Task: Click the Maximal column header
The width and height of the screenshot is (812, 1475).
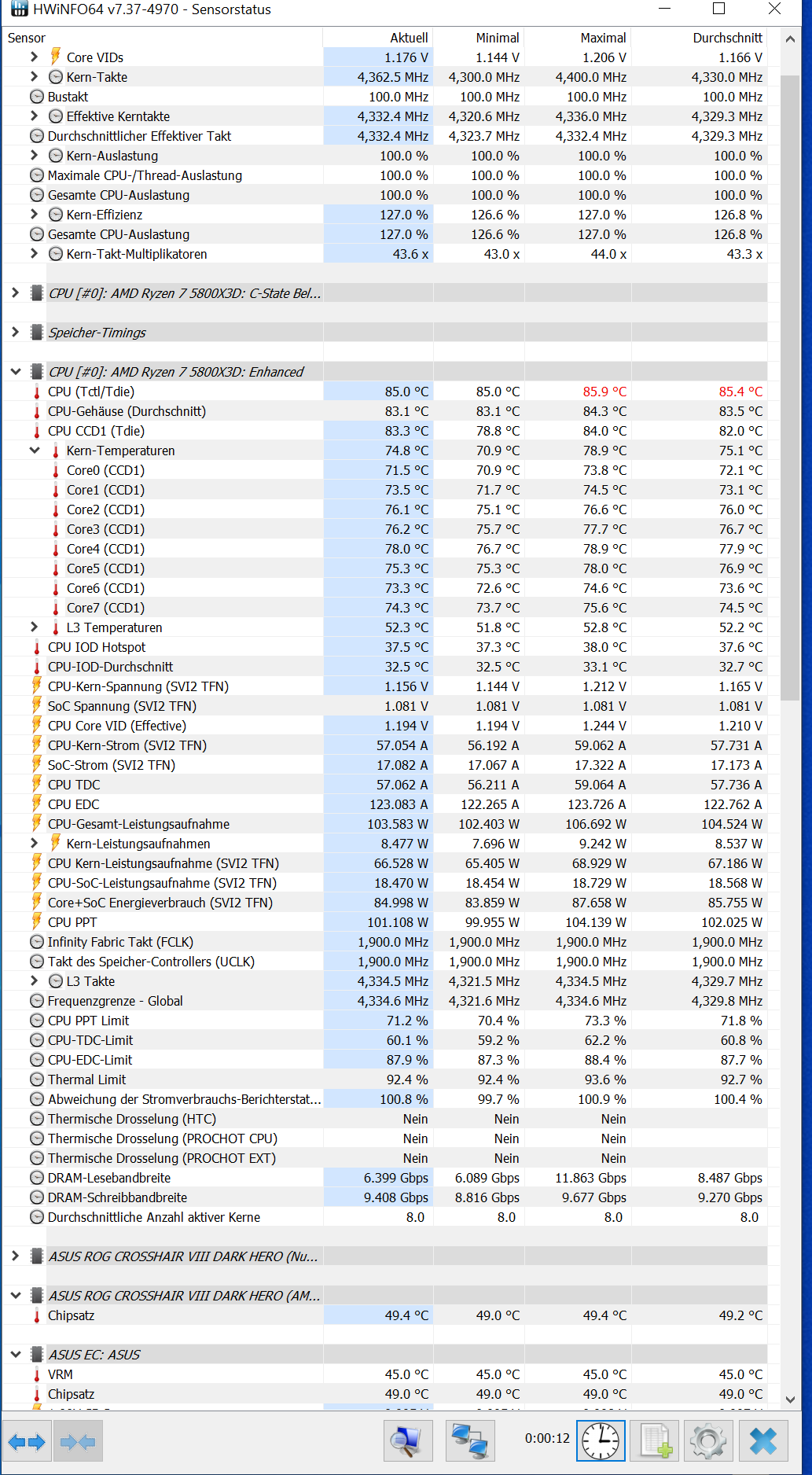Action: [x=578, y=38]
